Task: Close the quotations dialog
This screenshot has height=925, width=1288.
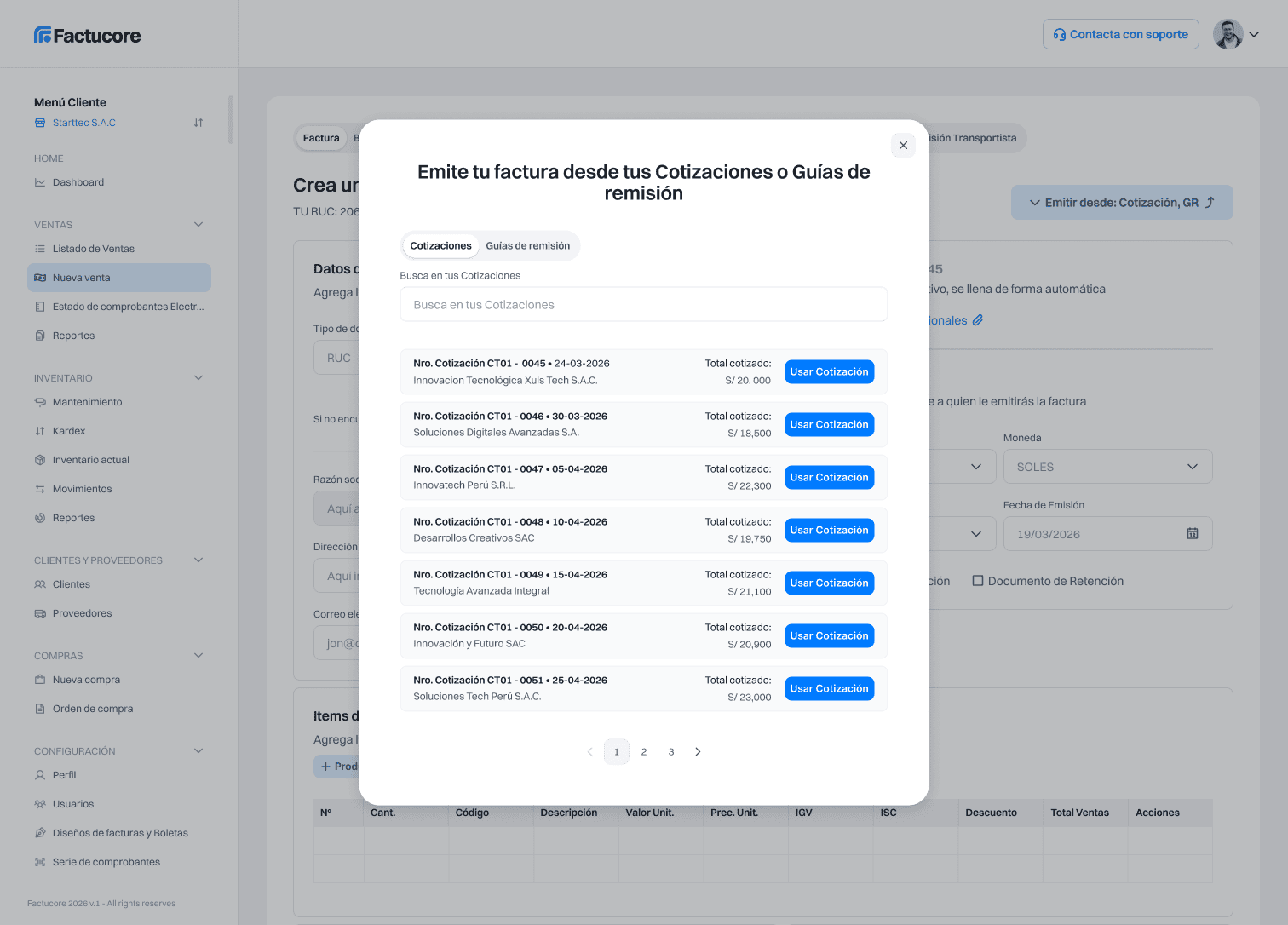Action: [903, 146]
